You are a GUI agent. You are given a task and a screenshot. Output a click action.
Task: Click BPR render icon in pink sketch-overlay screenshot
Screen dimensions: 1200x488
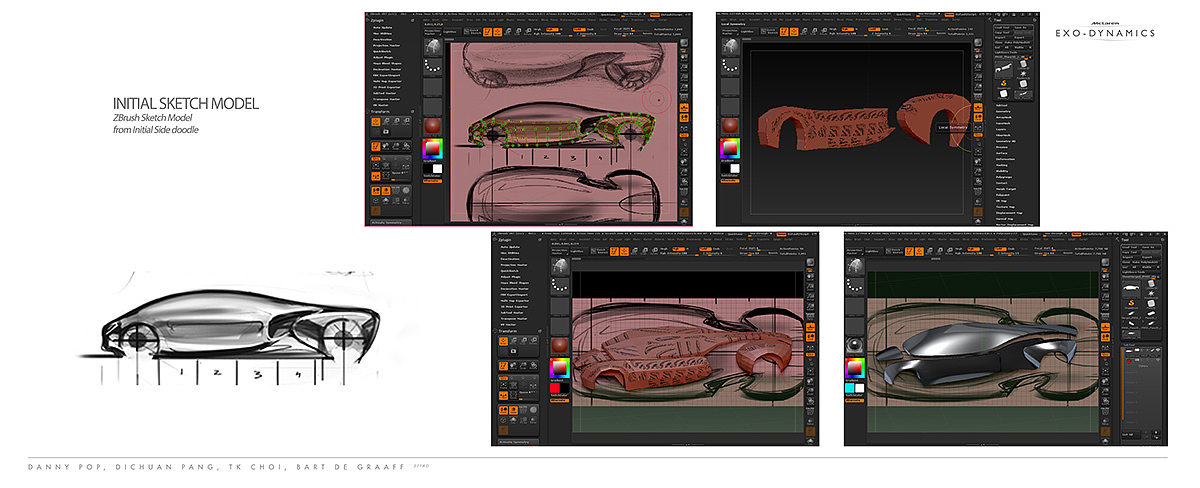tap(684, 43)
